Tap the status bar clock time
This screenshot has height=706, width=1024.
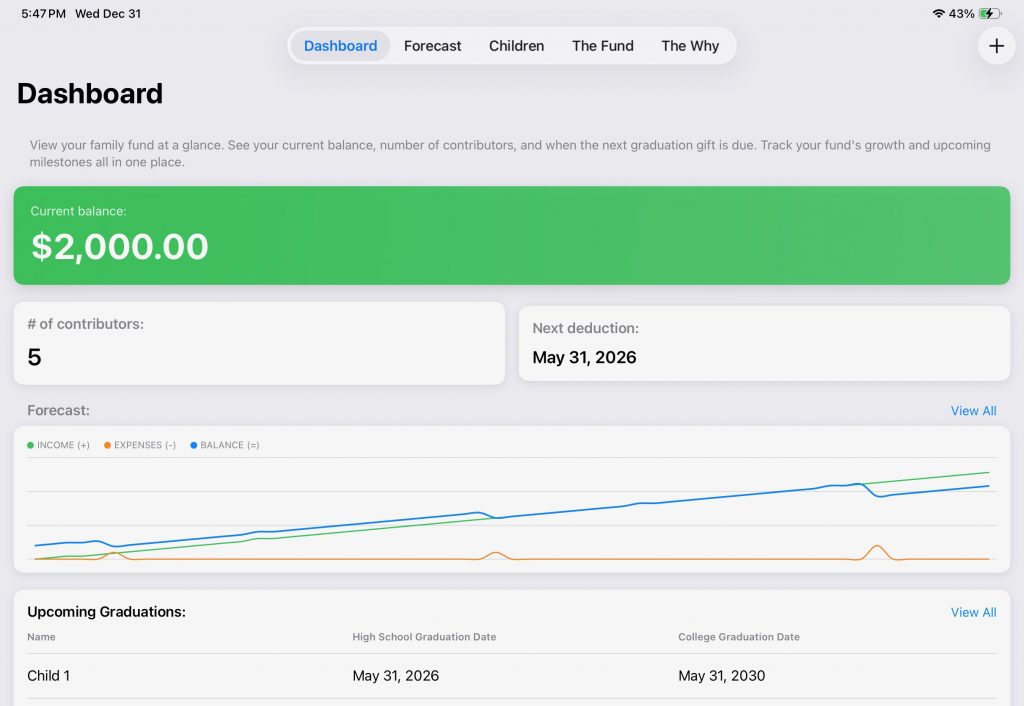click(x=43, y=14)
